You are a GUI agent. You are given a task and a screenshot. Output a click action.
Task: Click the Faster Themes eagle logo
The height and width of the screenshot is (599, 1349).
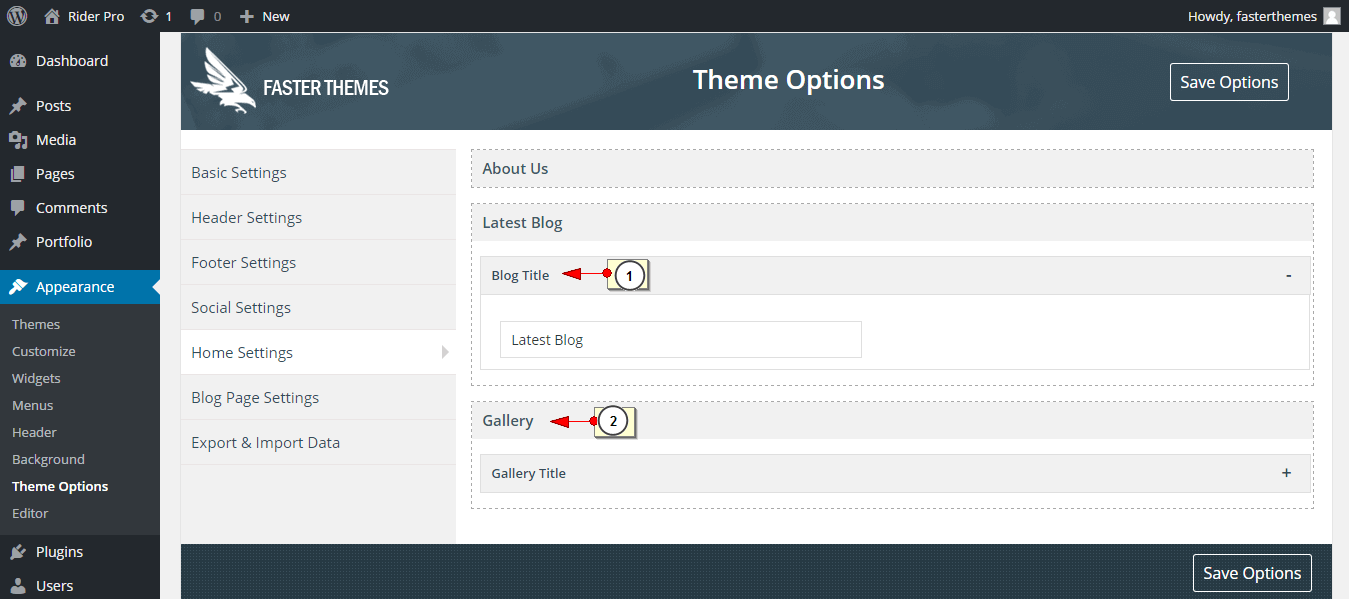(x=223, y=80)
